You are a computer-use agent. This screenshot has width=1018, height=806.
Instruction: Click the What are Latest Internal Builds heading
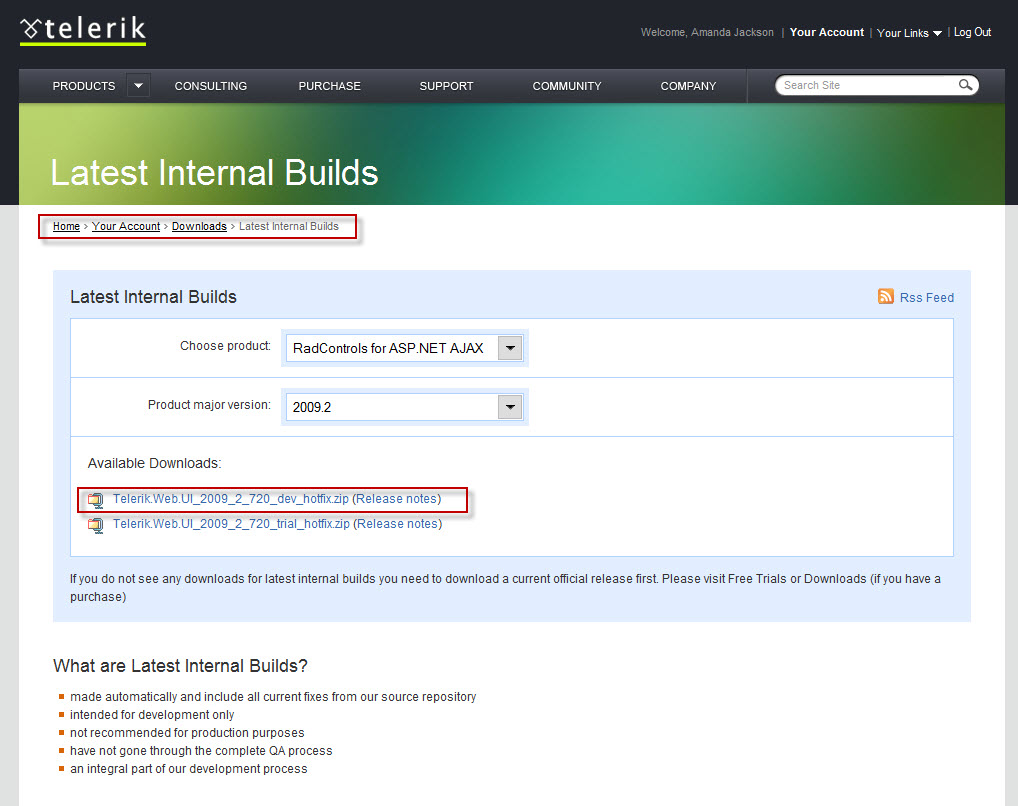click(x=180, y=666)
